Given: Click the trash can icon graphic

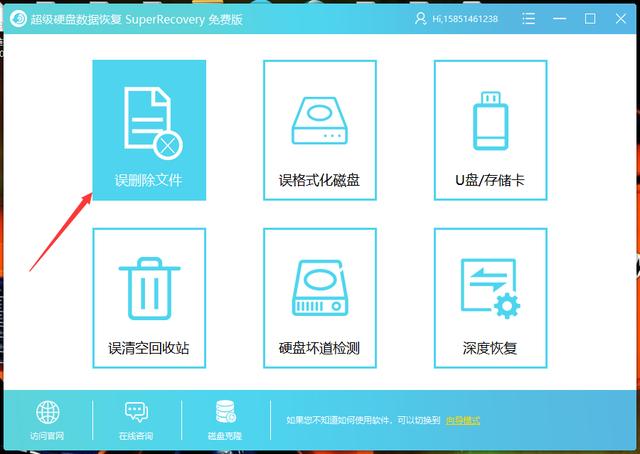Looking at the screenshot, I should point(149,288).
